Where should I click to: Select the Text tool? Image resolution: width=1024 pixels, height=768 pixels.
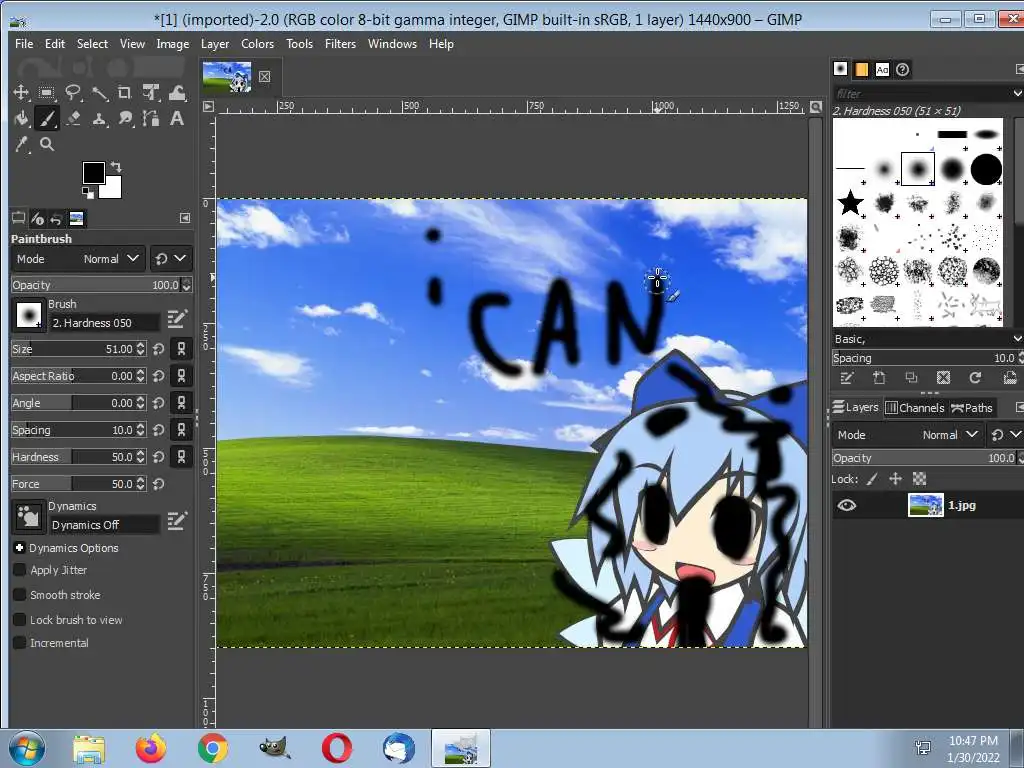point(177,118)
